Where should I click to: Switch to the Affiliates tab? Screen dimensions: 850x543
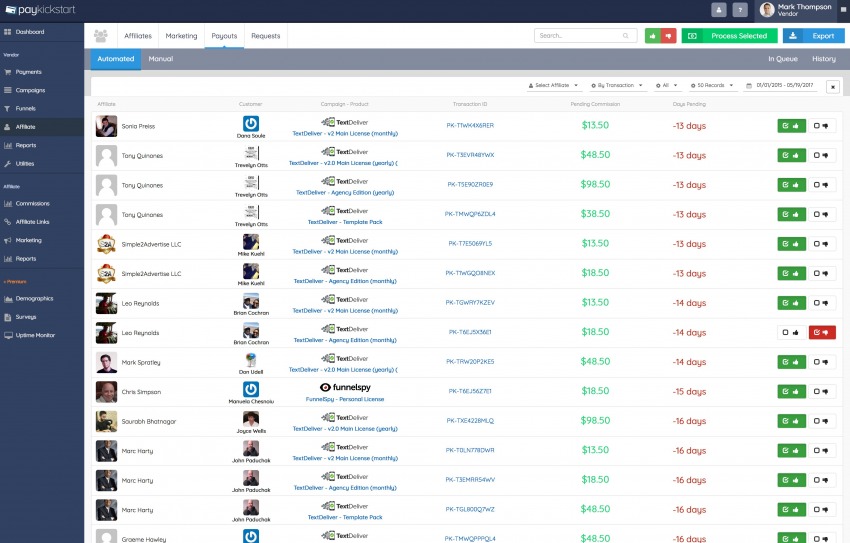click(x=138, y=36)
